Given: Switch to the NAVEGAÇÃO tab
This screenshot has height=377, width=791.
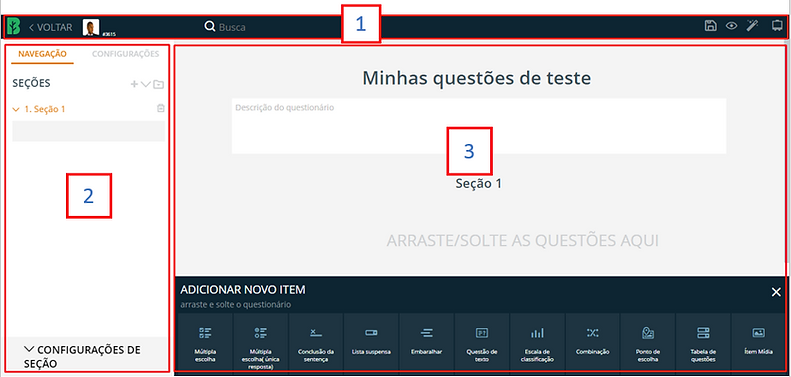Looking at the screenshot, I should pos(42,54).
